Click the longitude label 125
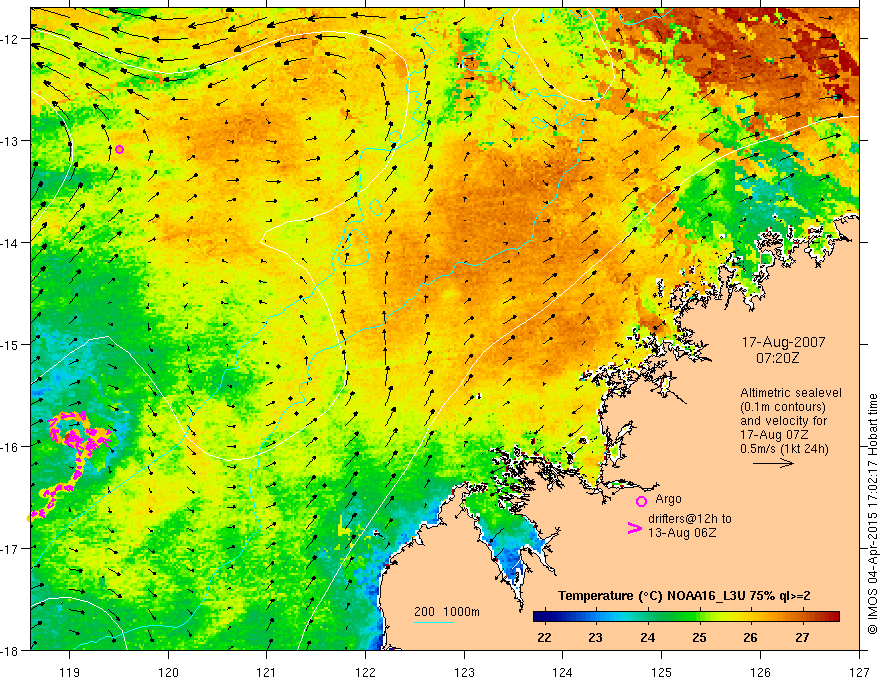Viewport: 880px width, 680px height. click(x=661, y=672)
